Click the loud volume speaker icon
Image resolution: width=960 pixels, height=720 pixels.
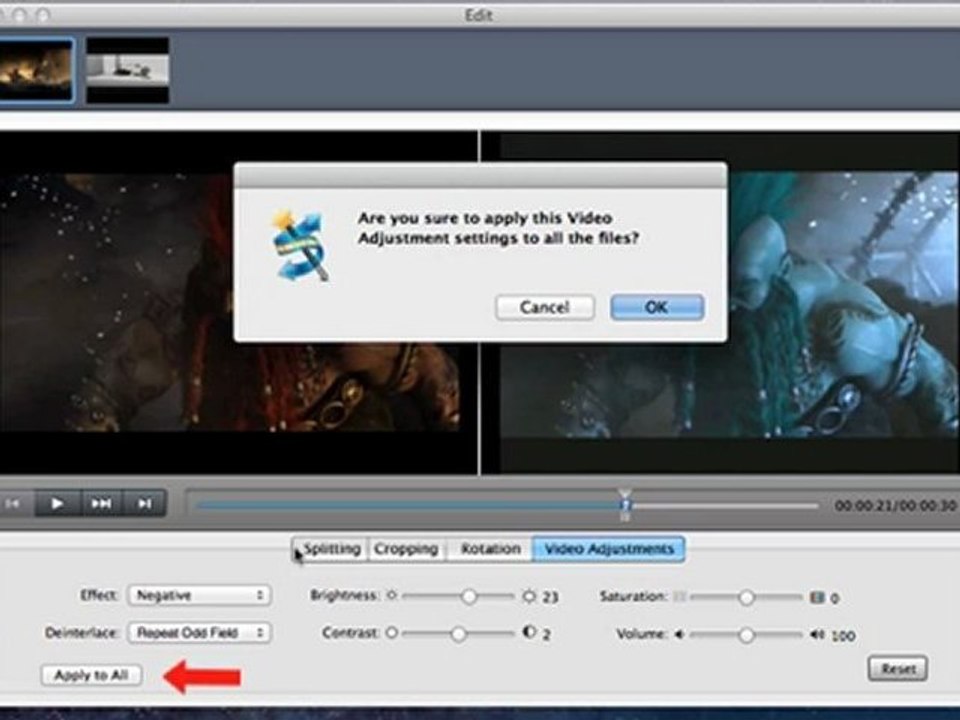click(817, 635)
